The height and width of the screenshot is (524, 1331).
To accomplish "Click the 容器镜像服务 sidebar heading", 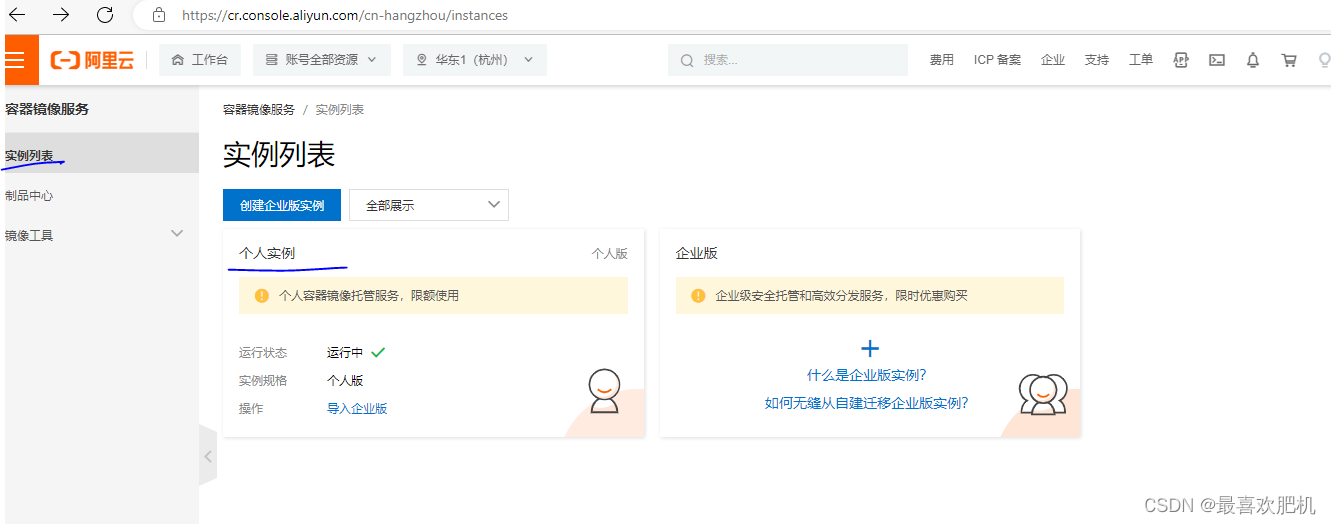I will 47,109.
